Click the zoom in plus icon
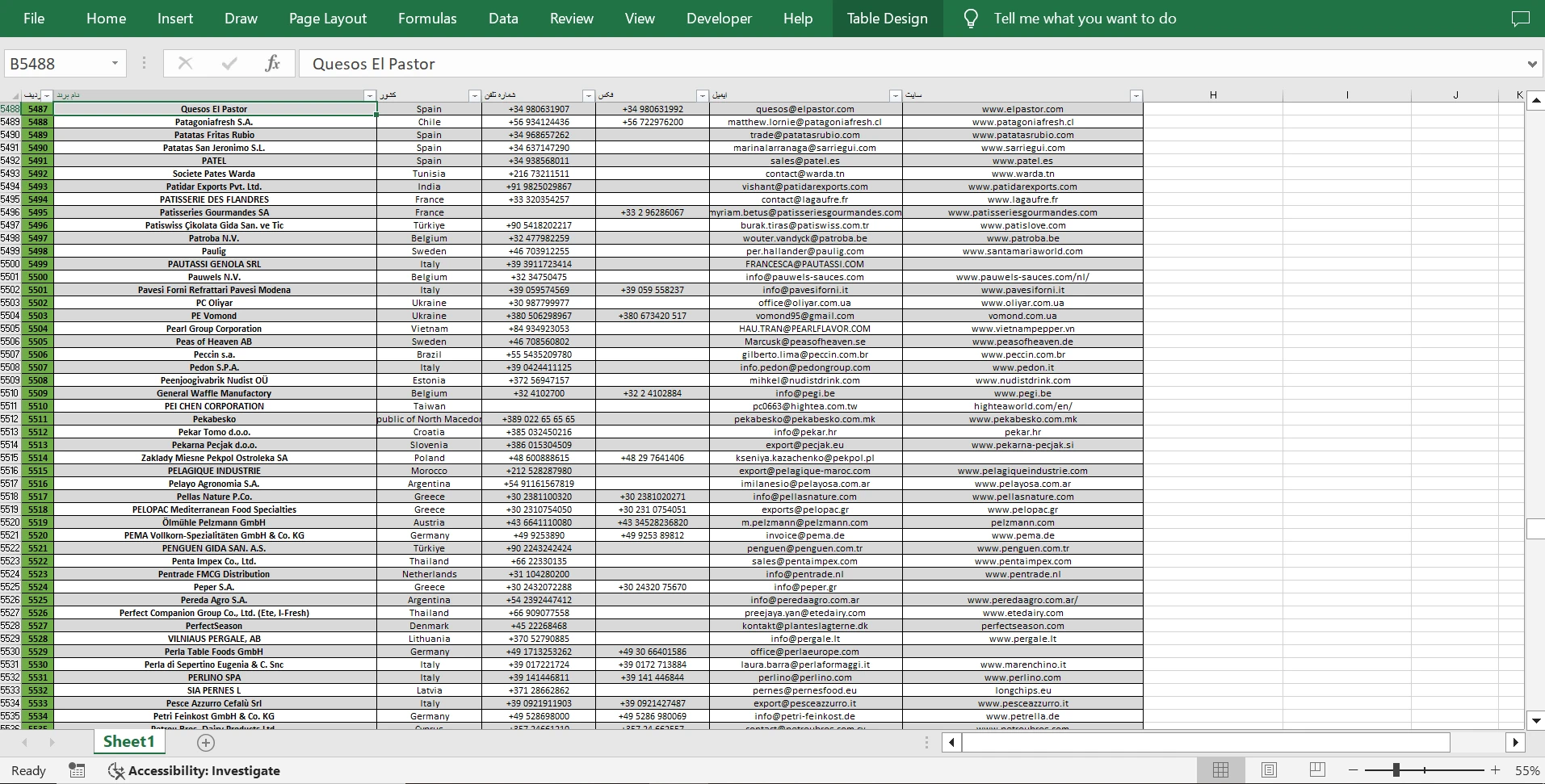Screen dimensions: 1545x784 click(x=1495, y=770)
